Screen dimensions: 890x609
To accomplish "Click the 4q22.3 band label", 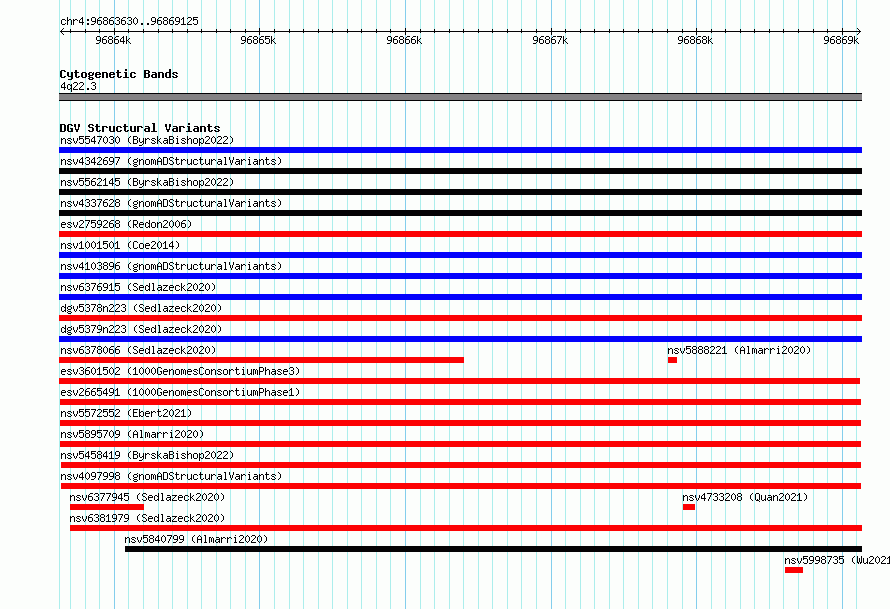I will [78, 86].
